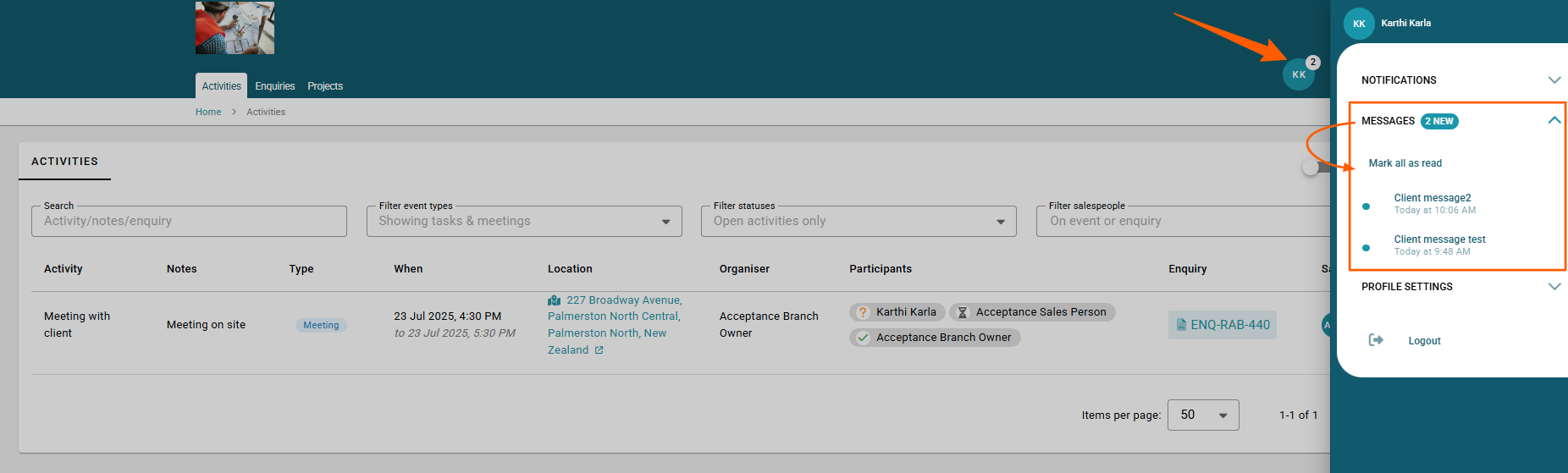Image resolution: width=1568 pixels, height=473 pixels.
Task: Click the Enquiry column header
Action: coord(1187,269)
